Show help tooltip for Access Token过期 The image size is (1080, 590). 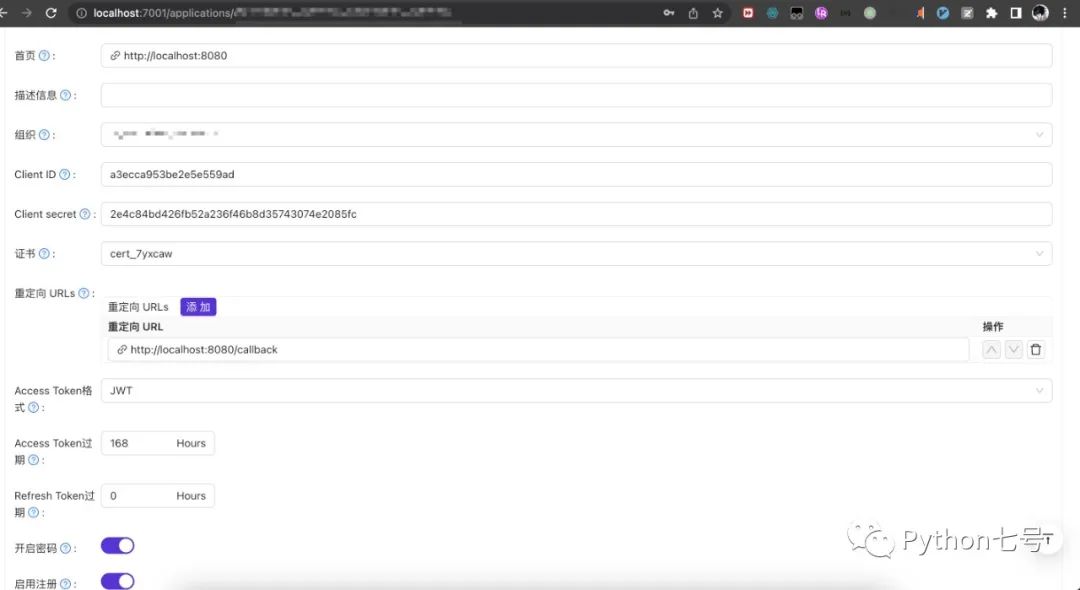point(33,460)
